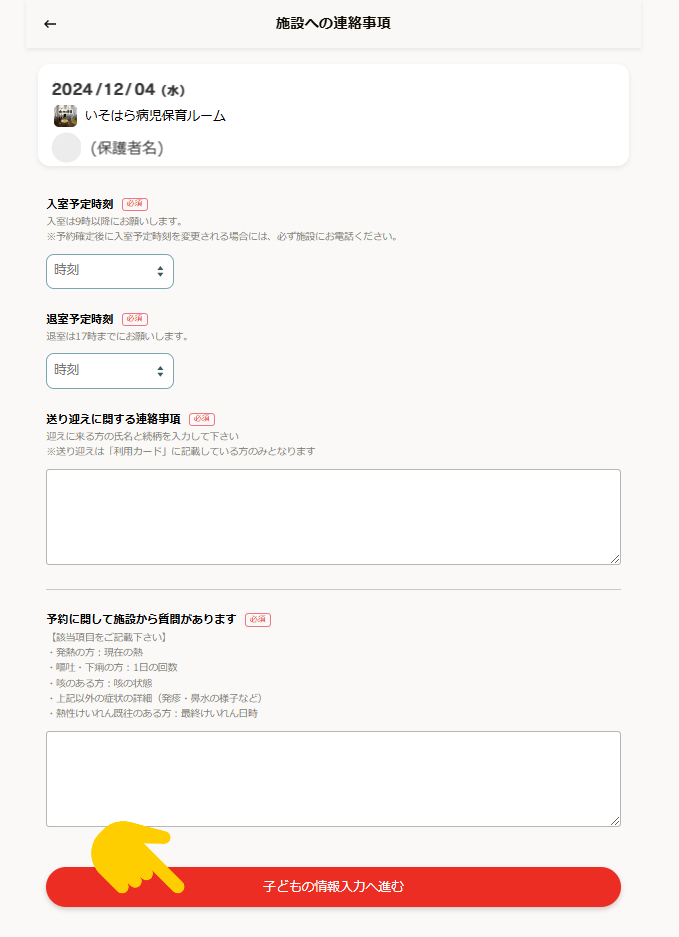Click the up-down arrows on exit time selector
679x937 pixels.
pyautogui.click(x=160, y=371)
